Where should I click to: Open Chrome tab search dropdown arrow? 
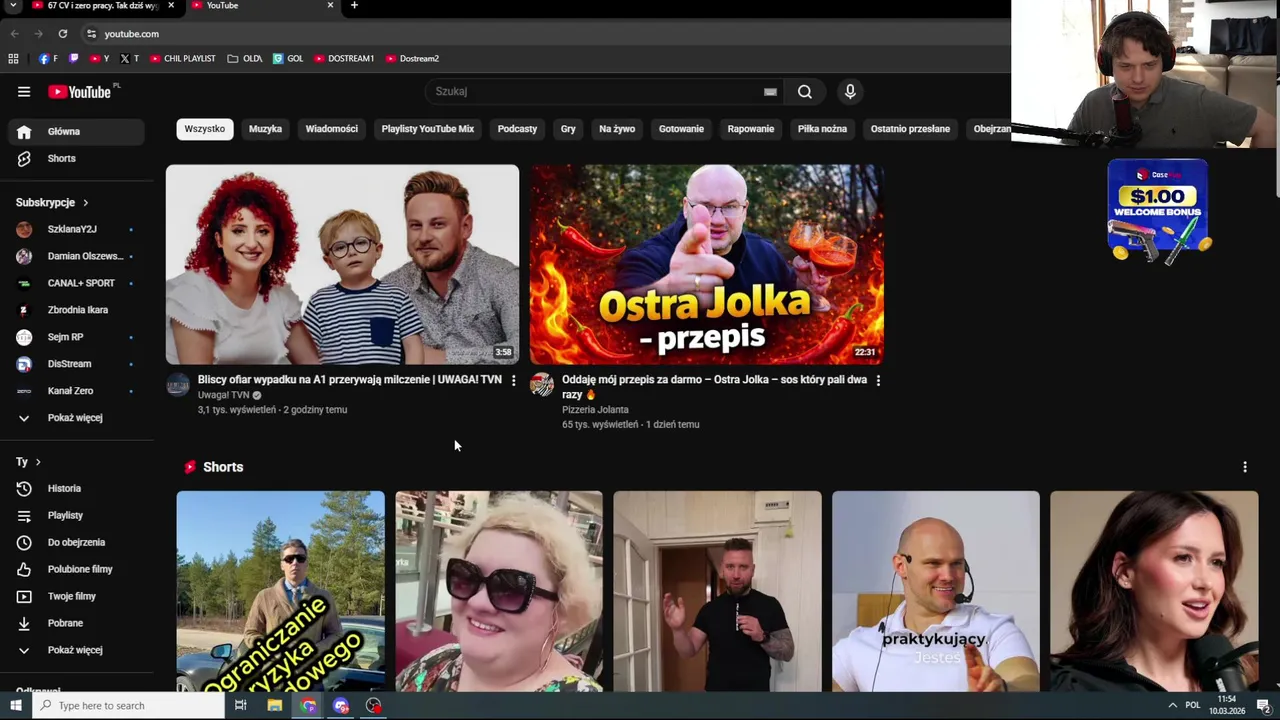pos(13,6)
